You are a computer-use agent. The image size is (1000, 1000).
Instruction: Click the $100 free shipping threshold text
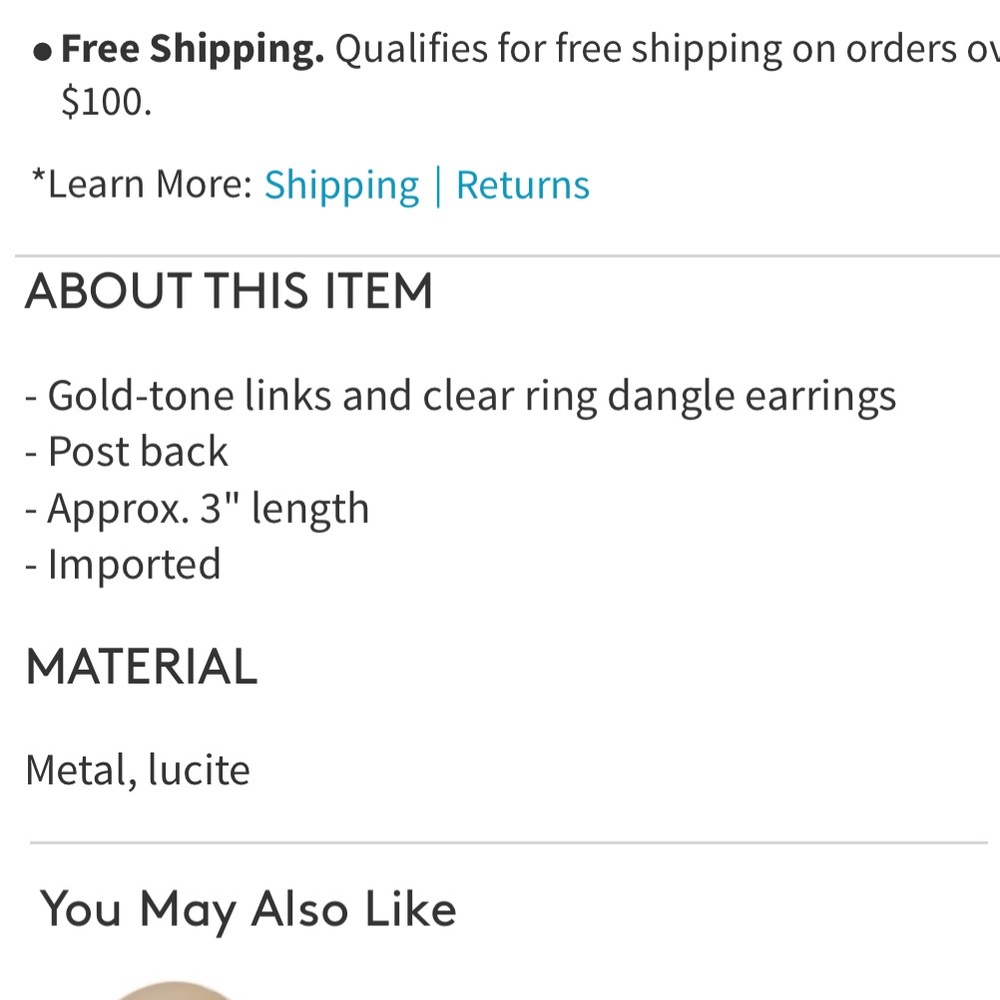click(106, 100)
